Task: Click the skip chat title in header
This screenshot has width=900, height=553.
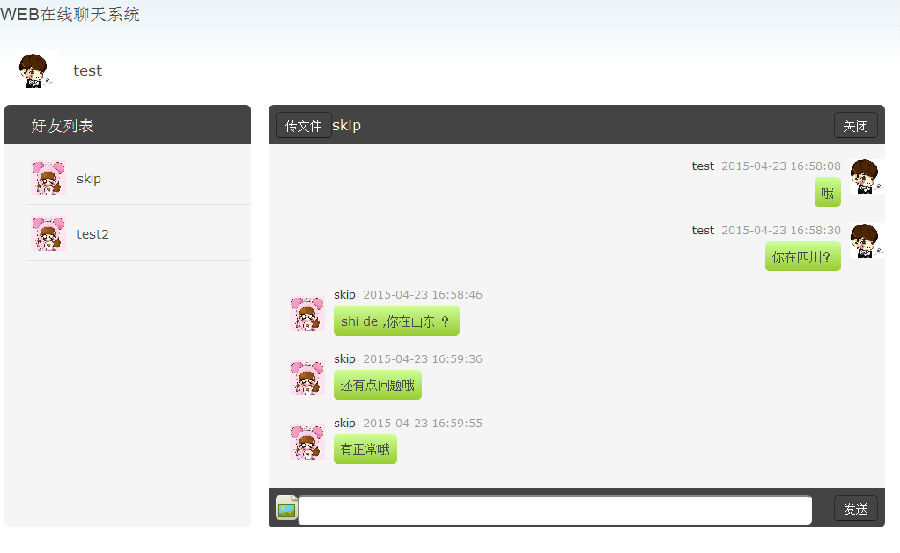Action: (346, 125)
